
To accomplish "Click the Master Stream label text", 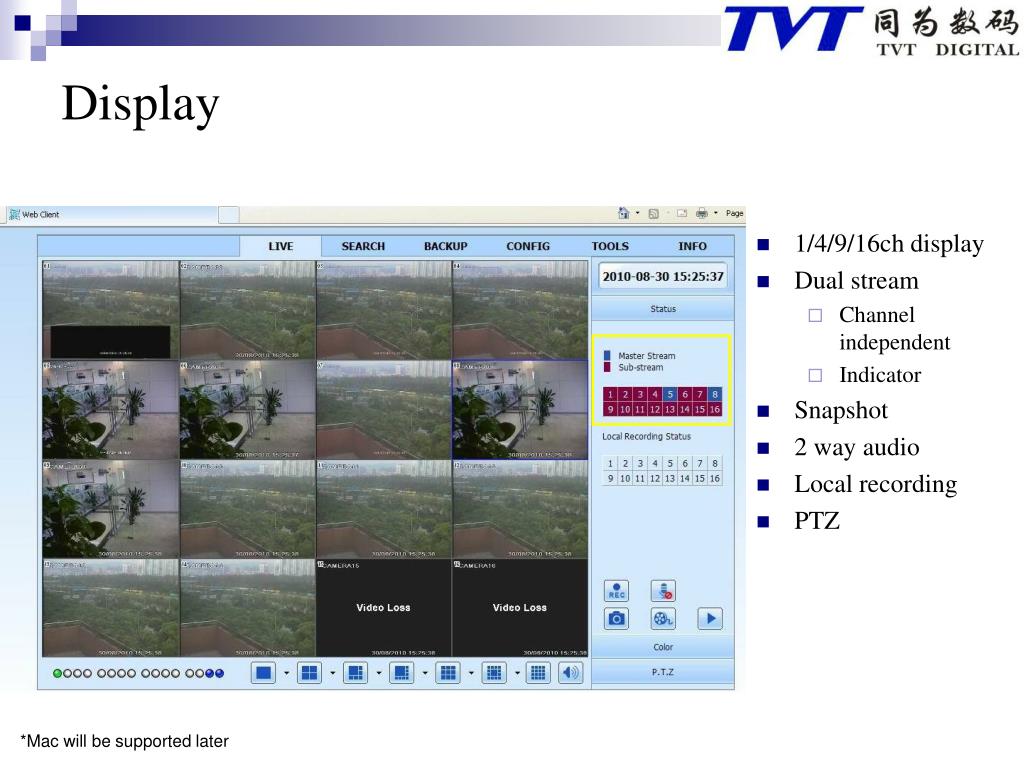I will (x=647, y=356).
